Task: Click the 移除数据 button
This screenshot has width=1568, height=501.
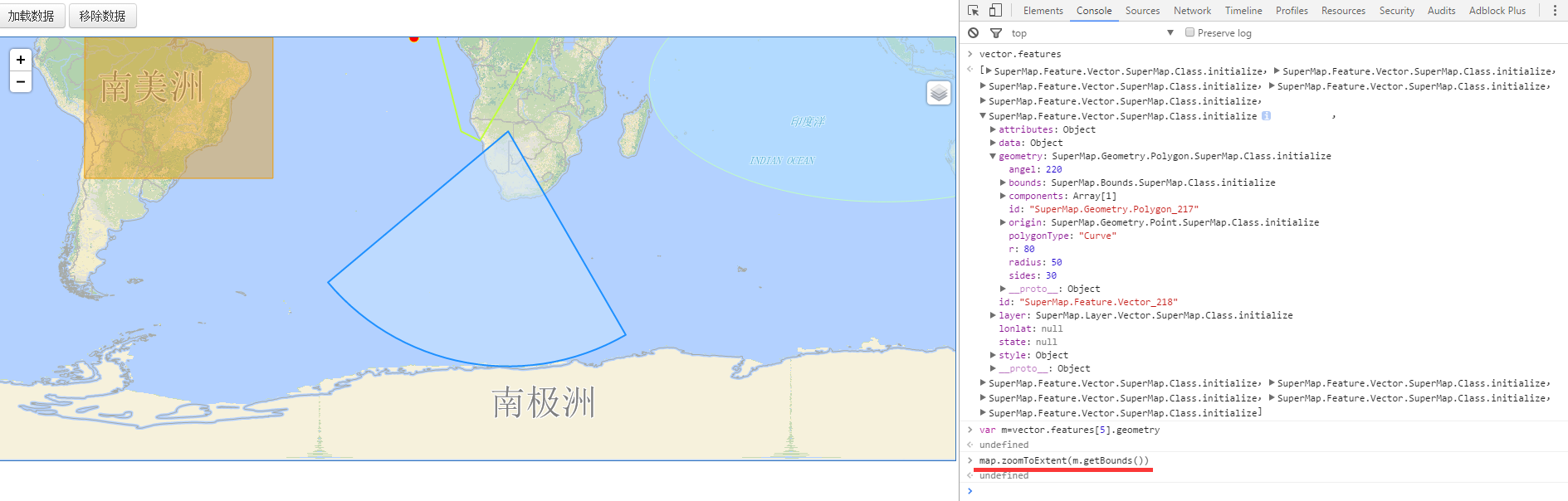Action: coord(103,16)
